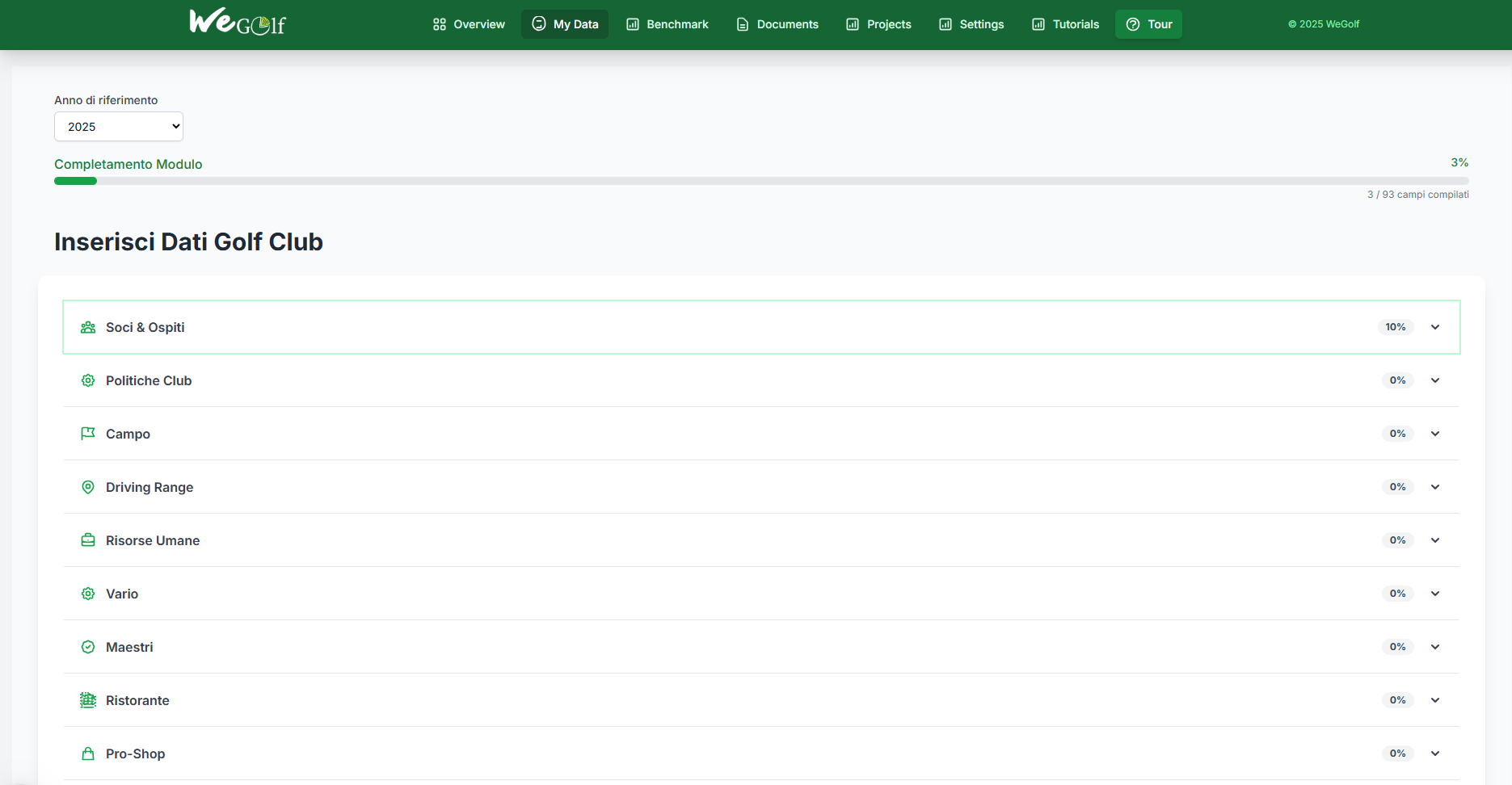Expand the Soci & Ospiti section chevron
This screenshot has height=785, width=1512.
(x=1435, y=327)
